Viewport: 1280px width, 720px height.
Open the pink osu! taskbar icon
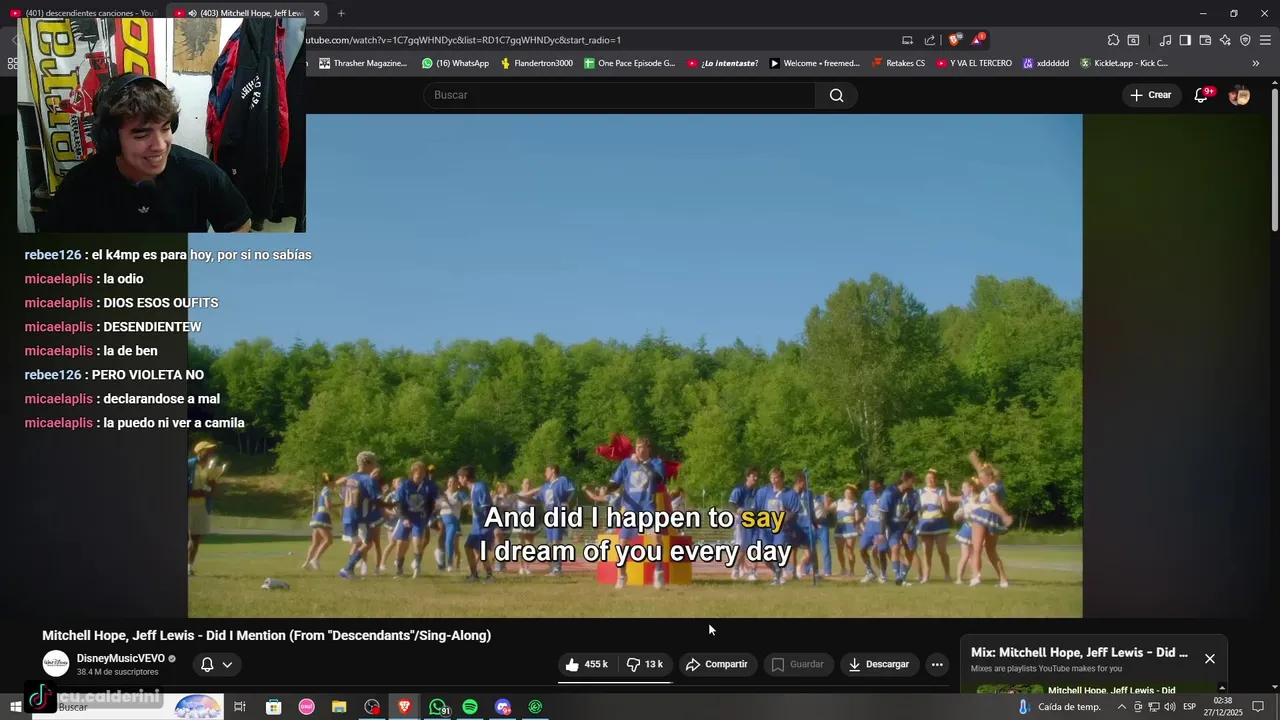pyautogui.click(x=307, y=707)
